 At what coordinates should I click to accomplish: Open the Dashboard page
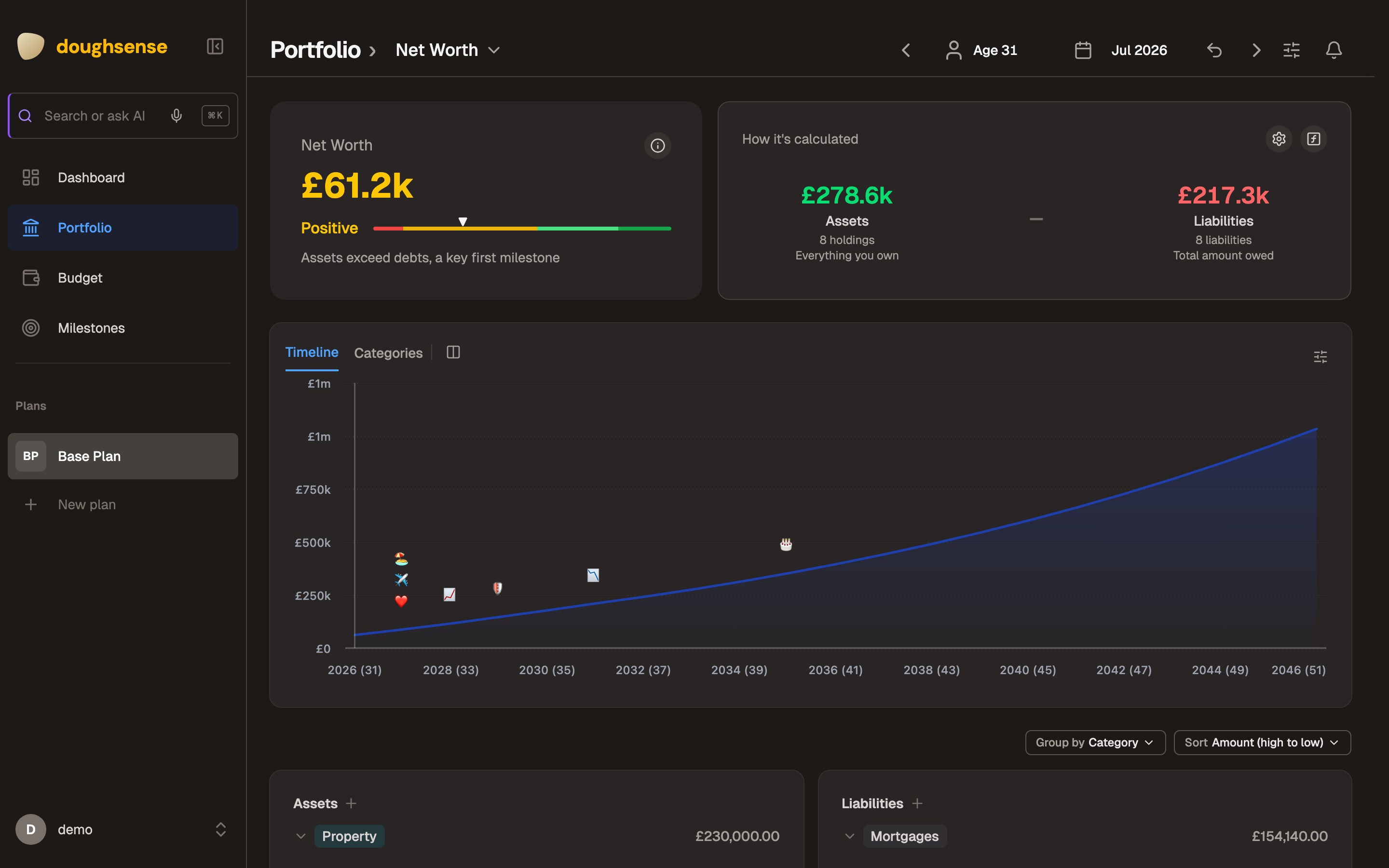[x=123, y=177]
